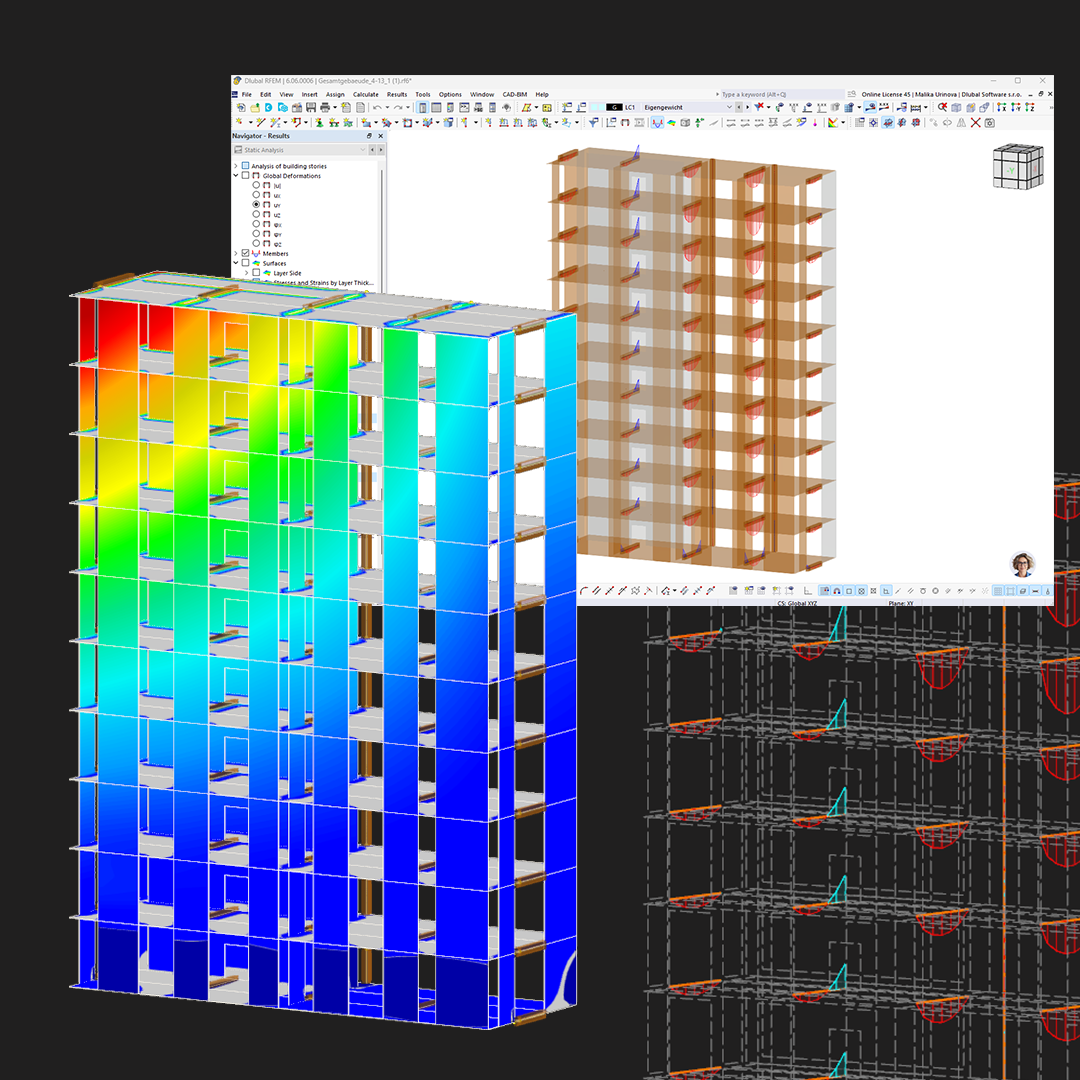Click the Global XYZ coordinate system icon in status bar
Viewport: 1080px width, 1080px height.
(x=798, y=602)
